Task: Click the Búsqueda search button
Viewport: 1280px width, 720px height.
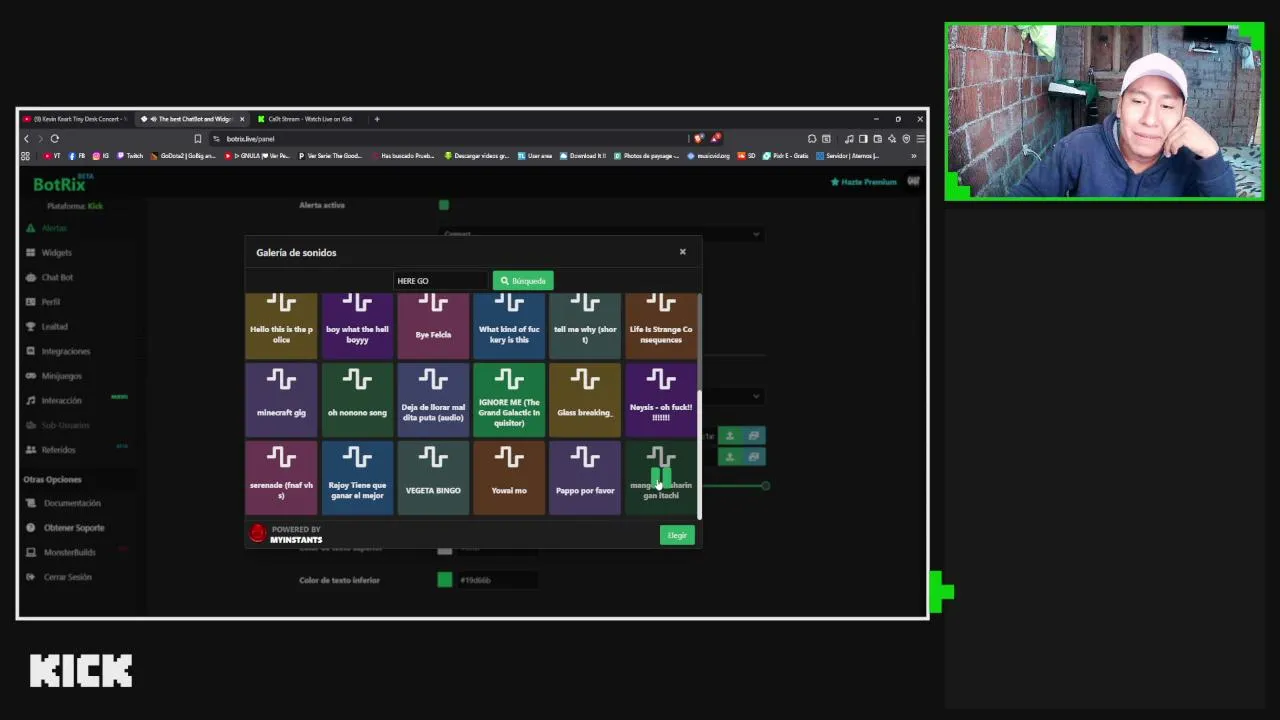Action: click(x=523, y=281)
